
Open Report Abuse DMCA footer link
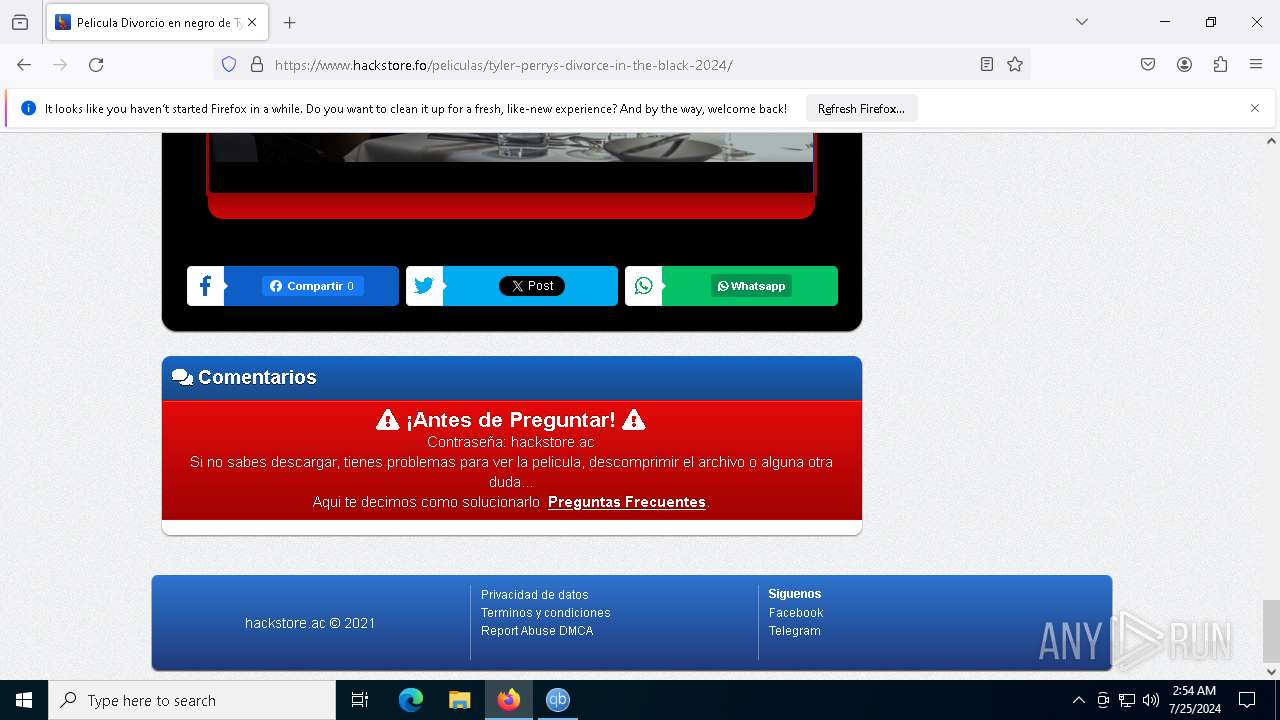537,631
